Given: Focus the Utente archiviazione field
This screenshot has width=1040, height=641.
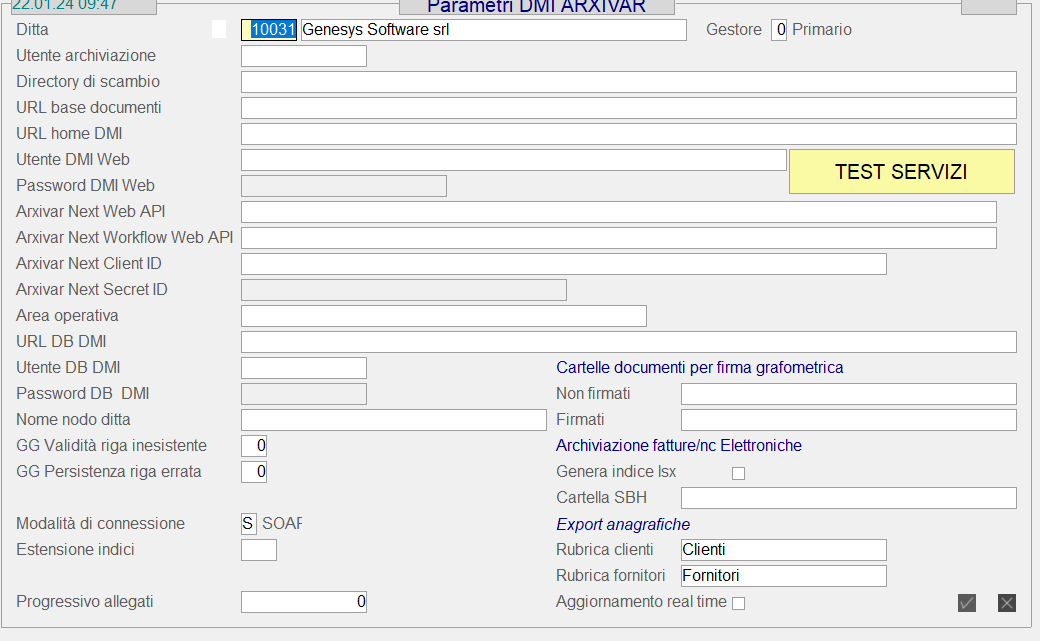Looking at the screenshot, I should pos(304,56).
